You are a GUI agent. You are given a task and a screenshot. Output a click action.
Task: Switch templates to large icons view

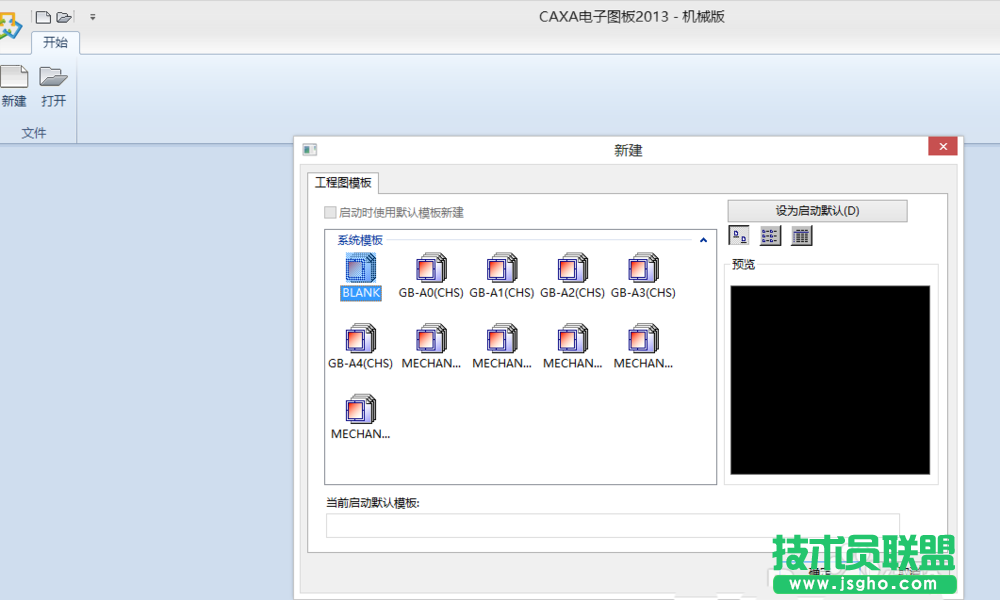tap(738, 235)
